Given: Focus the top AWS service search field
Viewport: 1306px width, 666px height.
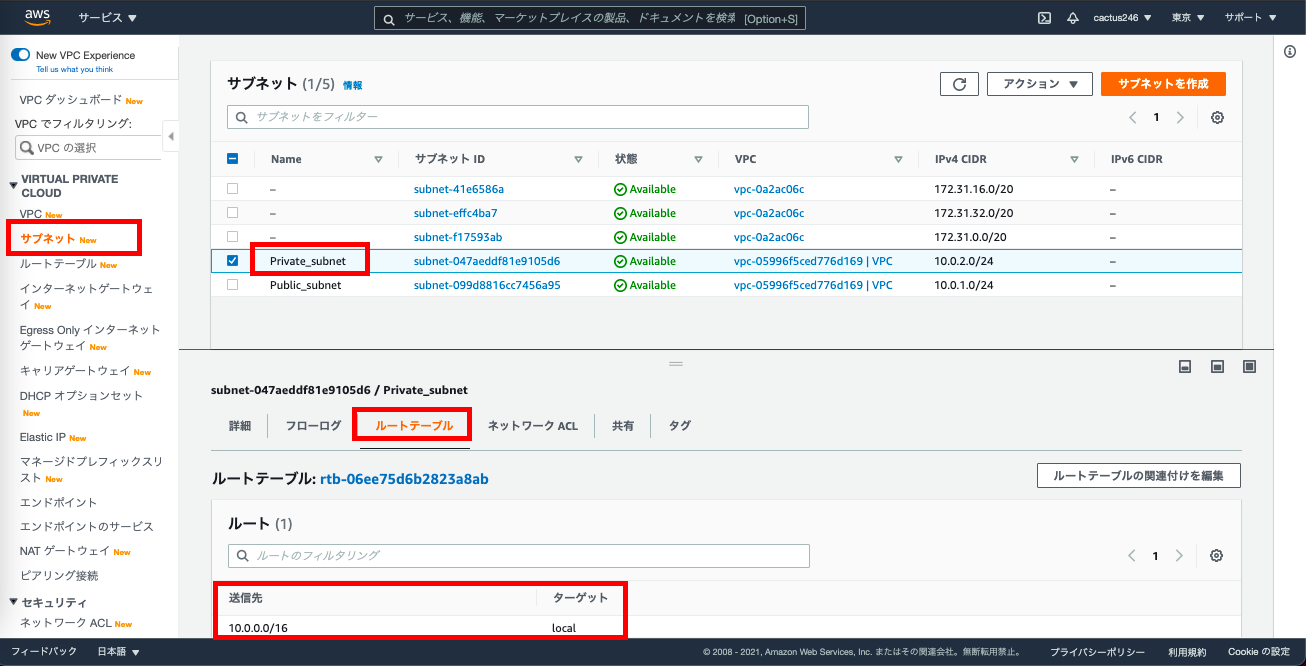Looking at the screenshot, I should click(x=589, y=18).
